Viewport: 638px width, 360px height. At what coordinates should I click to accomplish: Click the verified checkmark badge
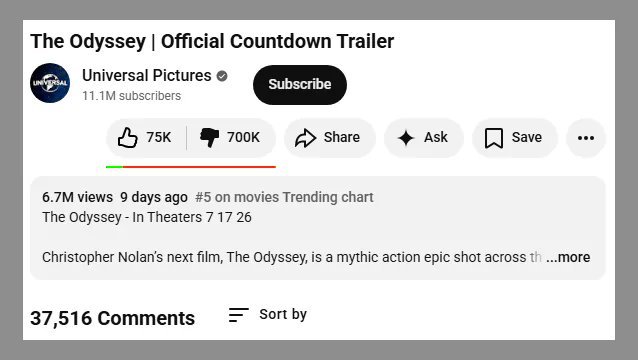point(222,76)
